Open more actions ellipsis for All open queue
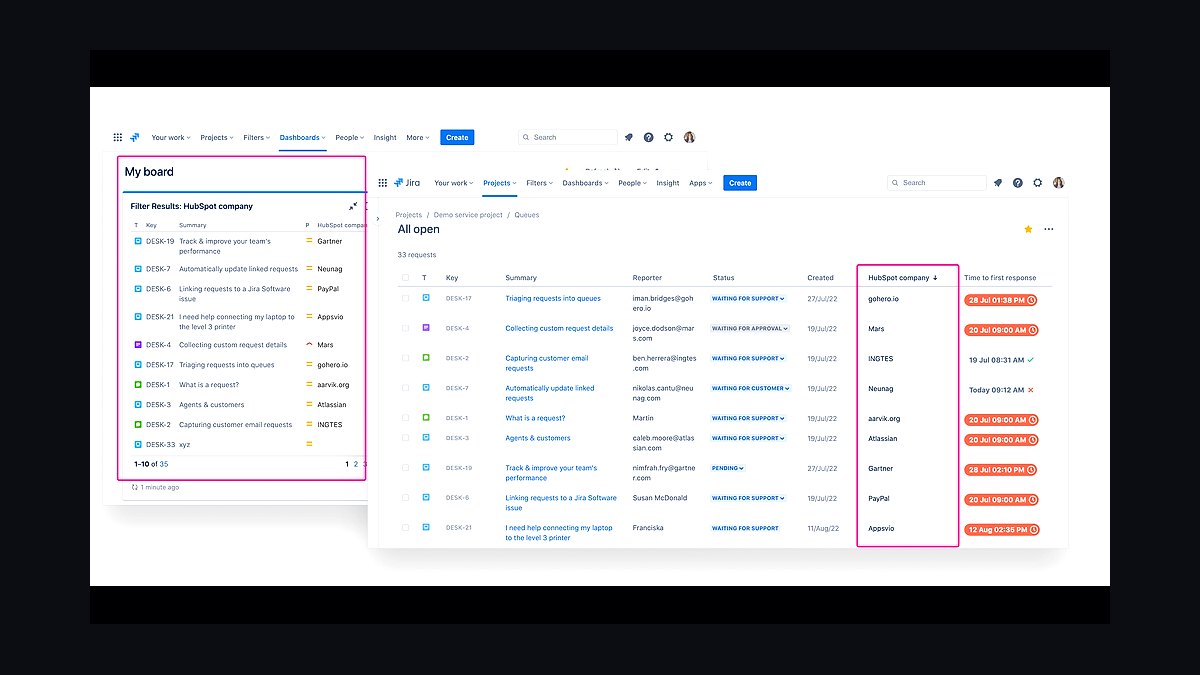 (1049, 229)
